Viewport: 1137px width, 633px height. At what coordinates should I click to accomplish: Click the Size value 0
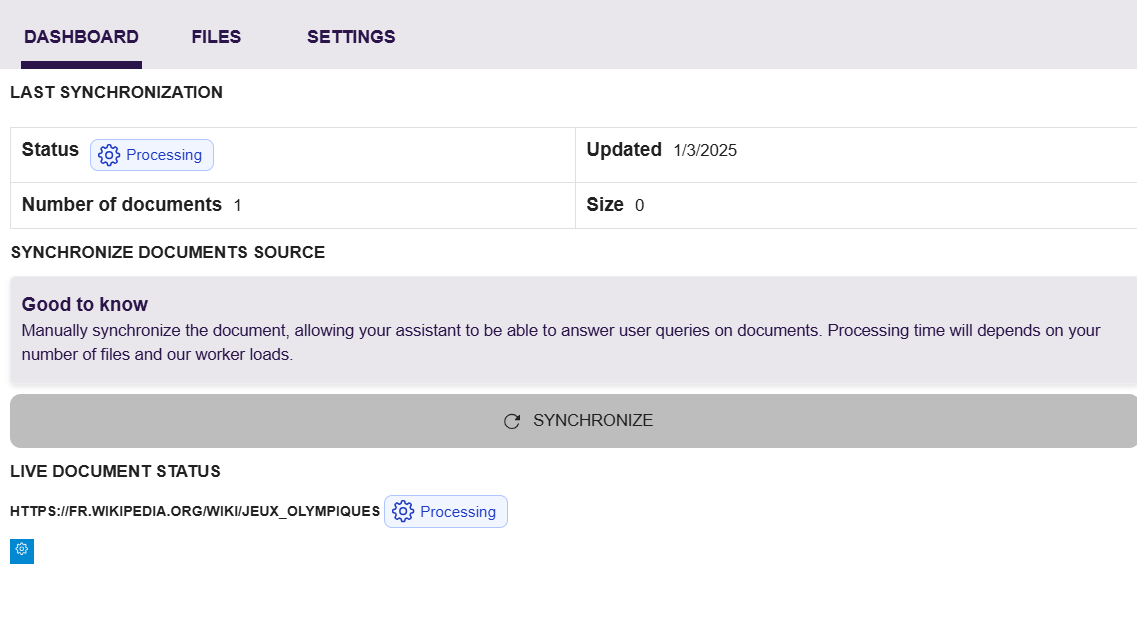point(640,205)
